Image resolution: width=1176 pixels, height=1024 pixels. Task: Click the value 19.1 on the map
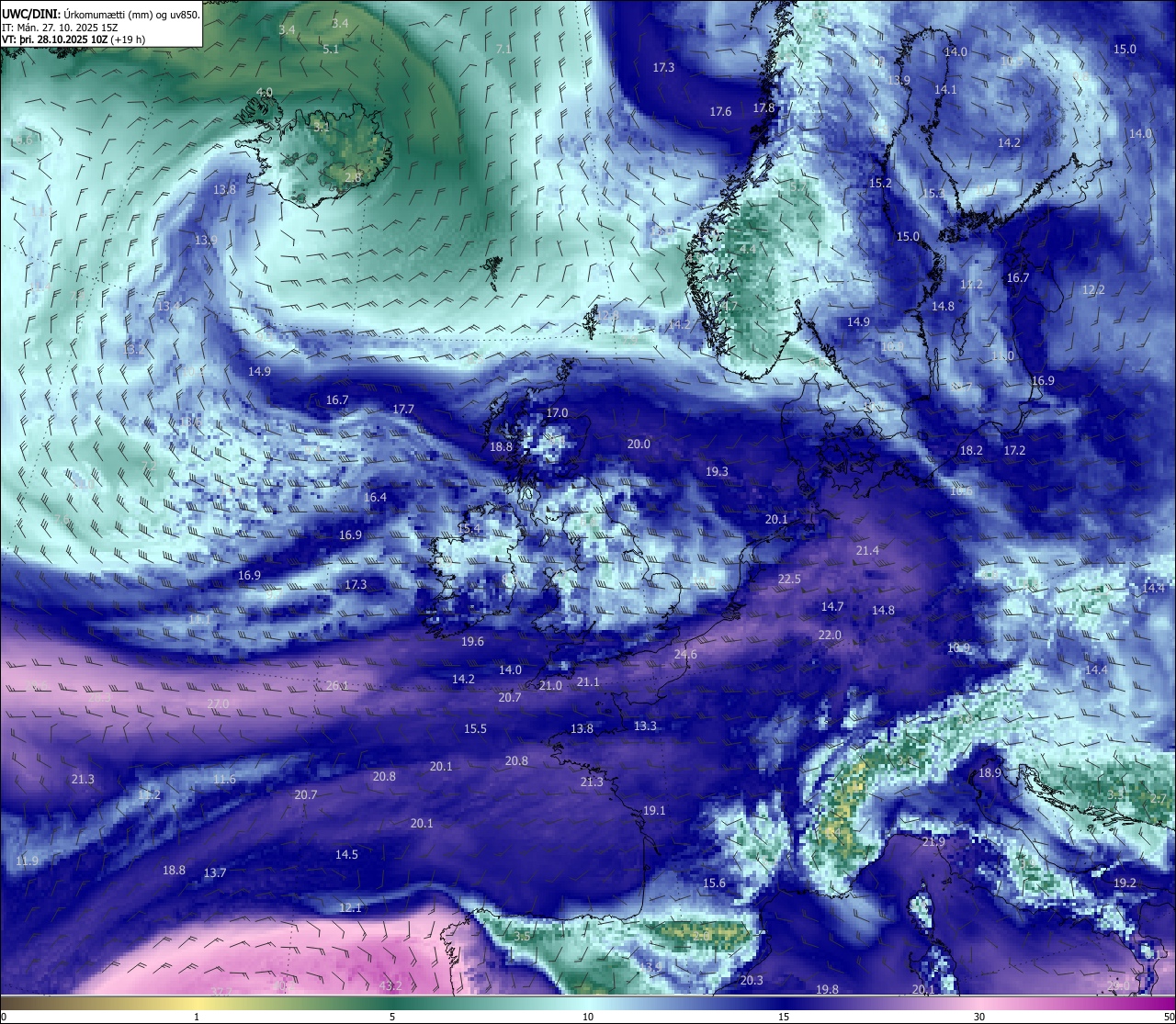(x=654, y=810)
